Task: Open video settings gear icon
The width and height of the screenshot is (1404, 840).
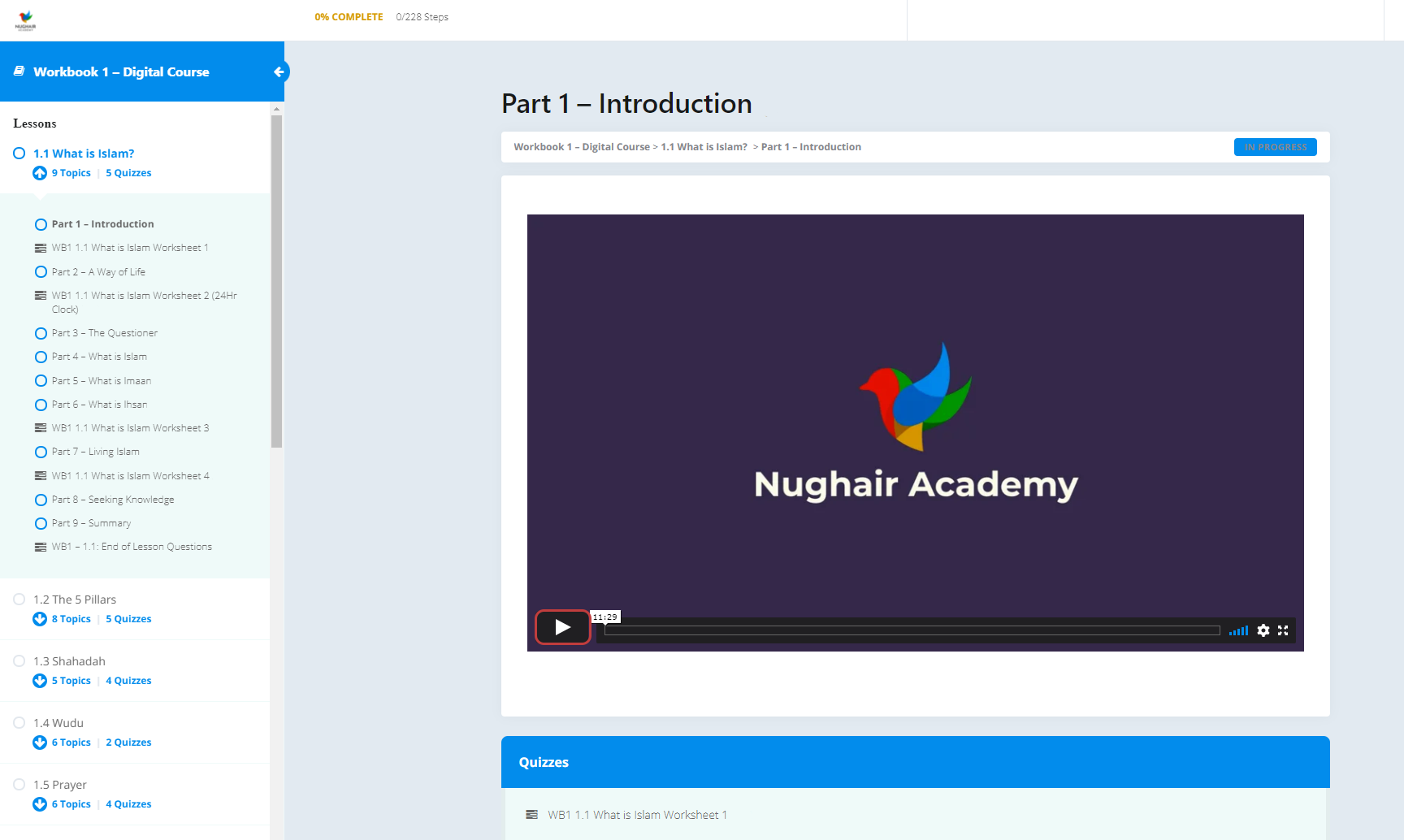Action: [x=1263, y=630]
